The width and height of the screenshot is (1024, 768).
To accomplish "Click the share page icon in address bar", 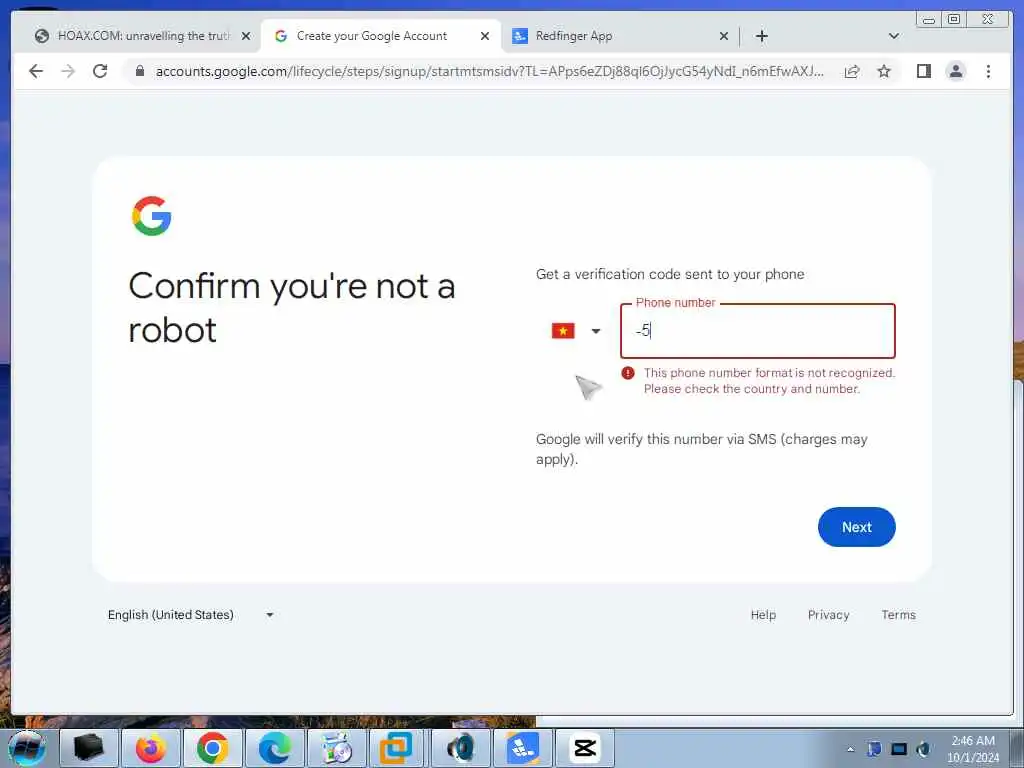I will tap(852, 71).
